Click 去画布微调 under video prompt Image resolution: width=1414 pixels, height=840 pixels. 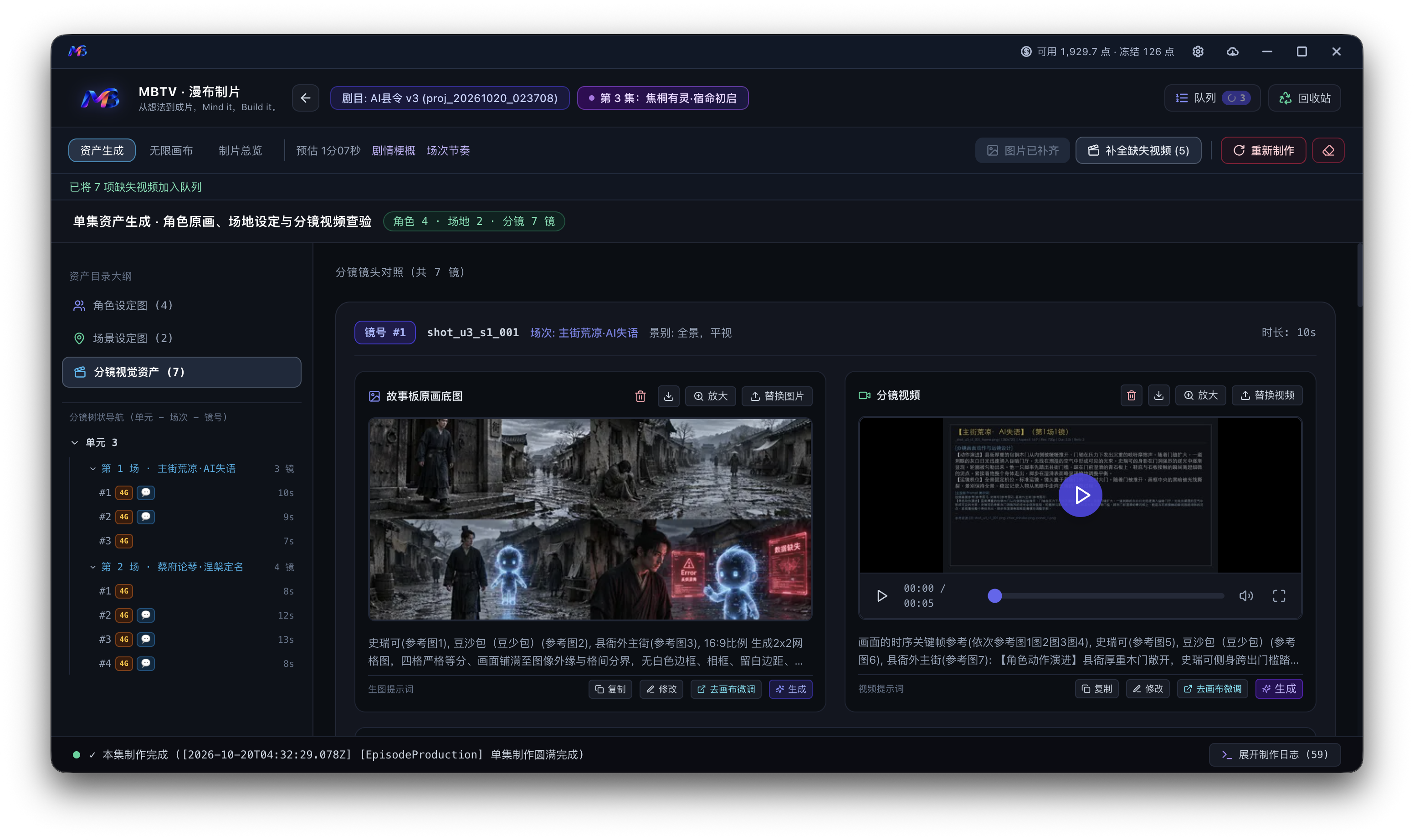click(1212, 689)
